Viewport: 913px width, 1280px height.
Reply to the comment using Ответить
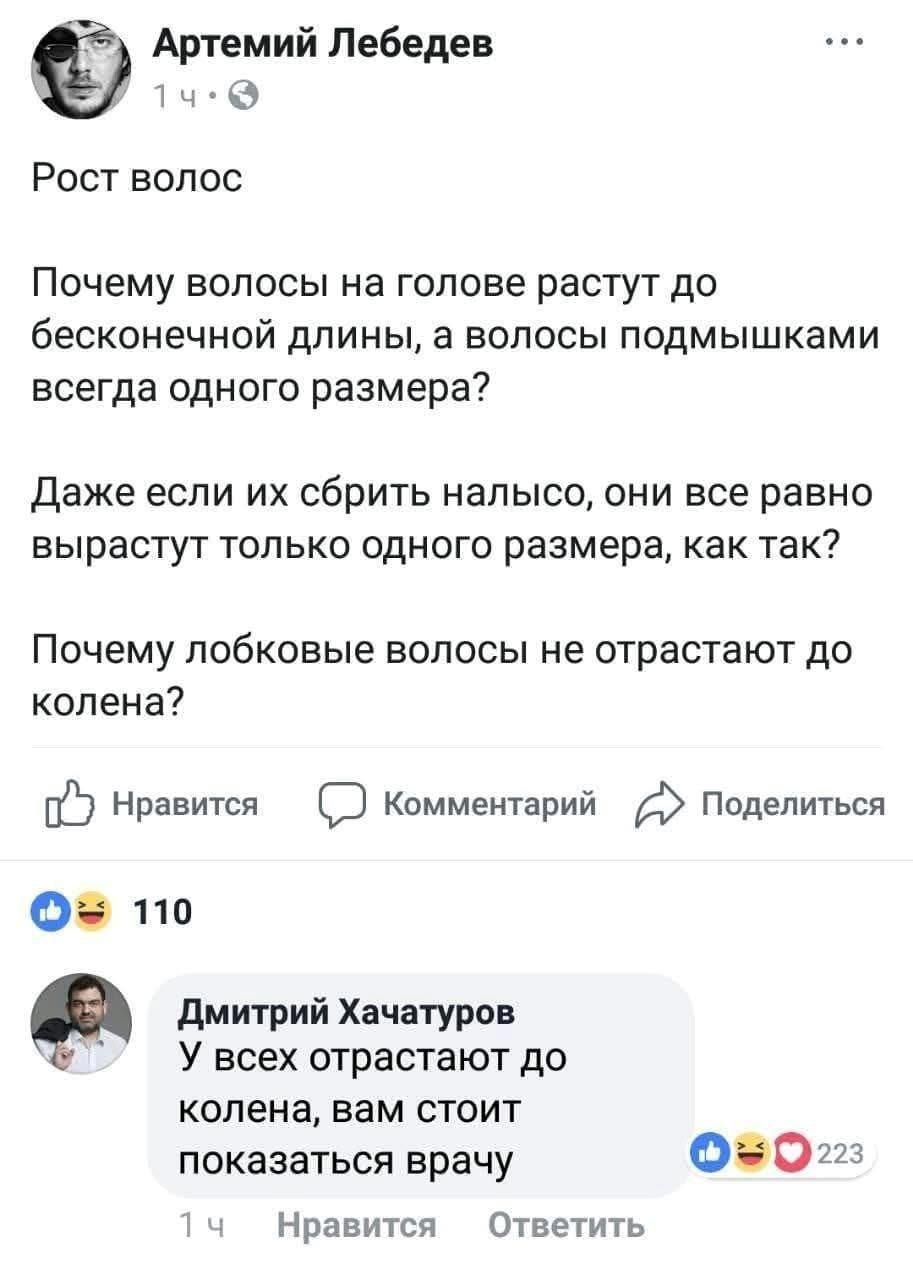[x=566, y=1226]
